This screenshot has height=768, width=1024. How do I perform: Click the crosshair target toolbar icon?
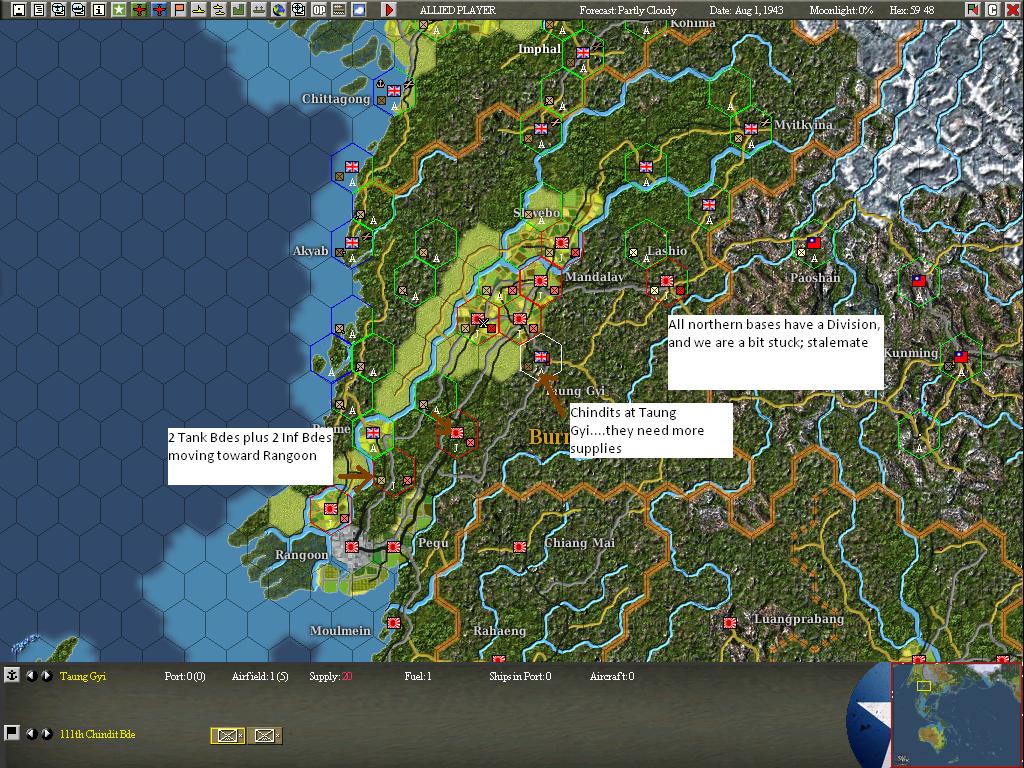(298, 9)
